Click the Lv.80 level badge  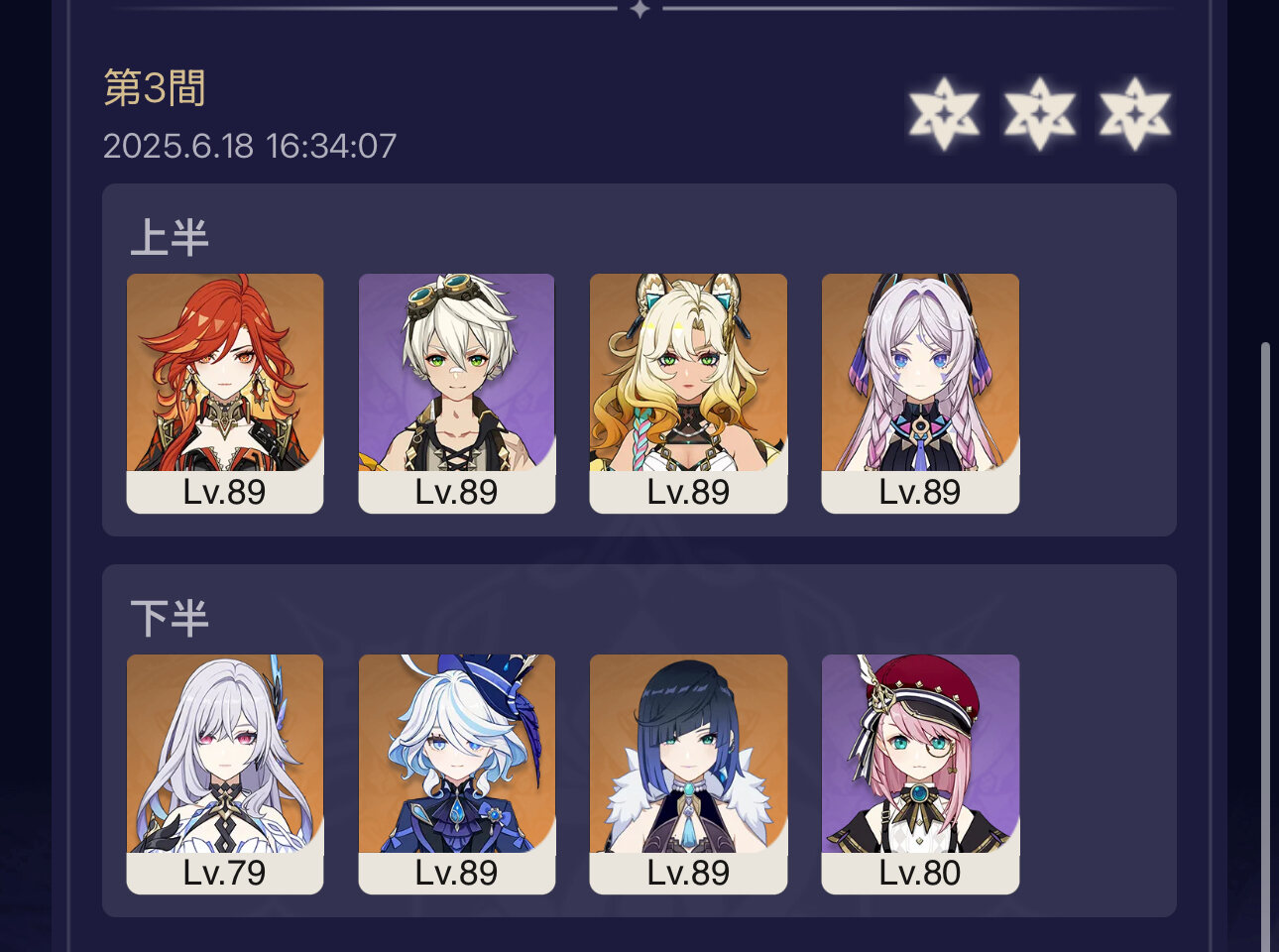tap(920, 873)
